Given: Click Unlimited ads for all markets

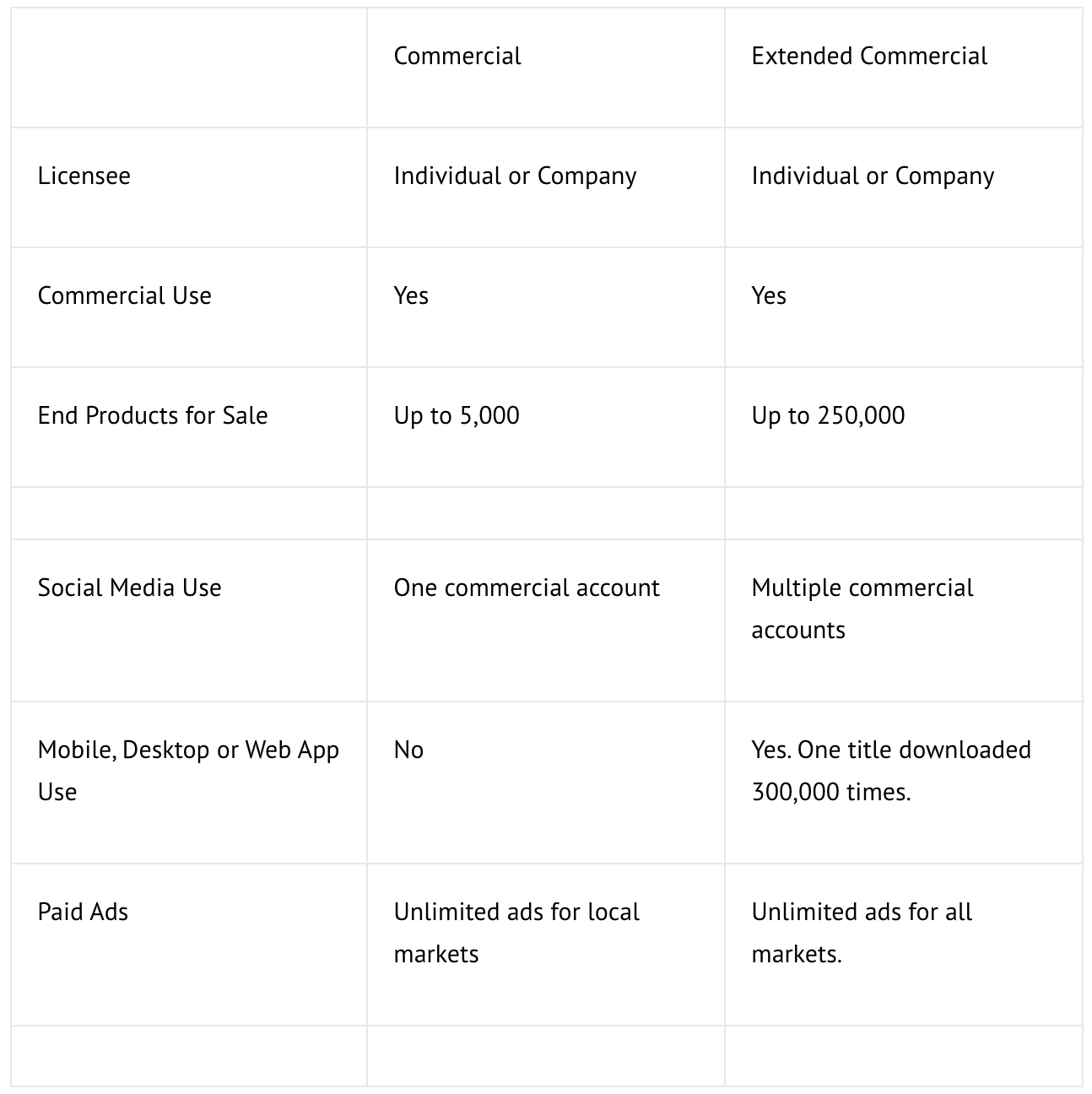Looking at the screenshot, I should [x=862, y=933].
